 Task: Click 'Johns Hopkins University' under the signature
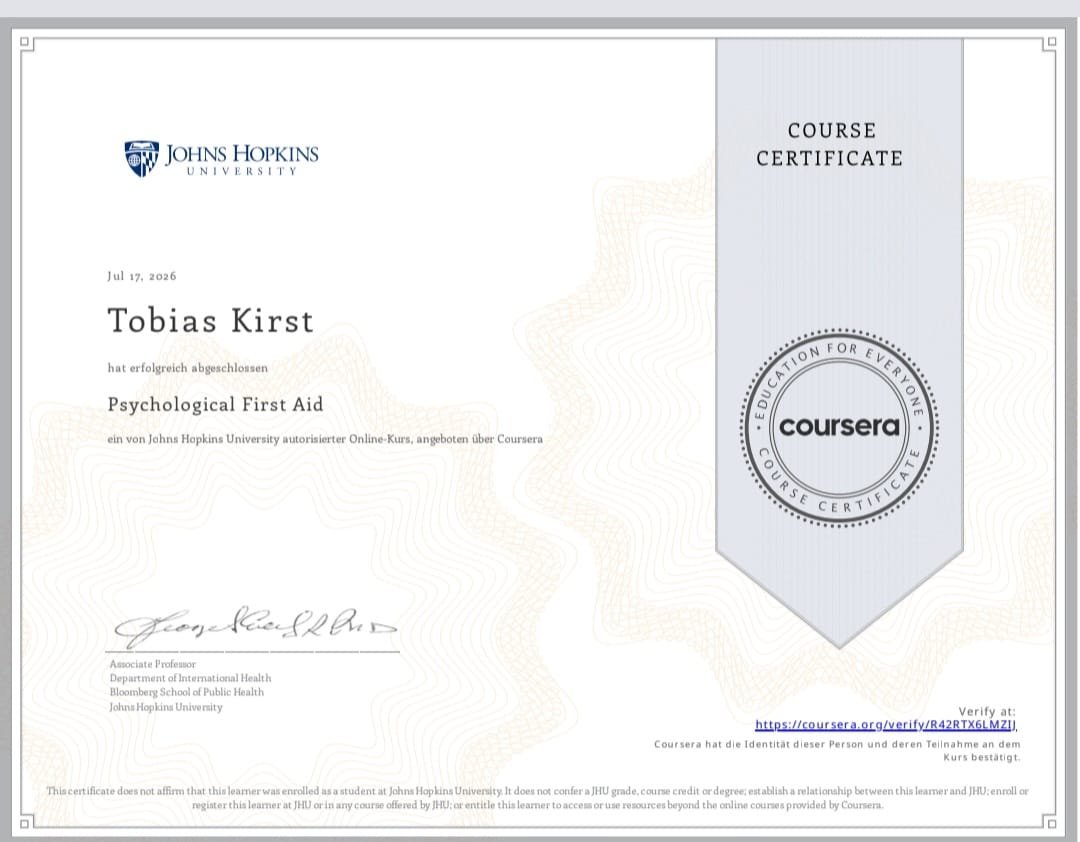pyautogui.click(x=166, y=707)
